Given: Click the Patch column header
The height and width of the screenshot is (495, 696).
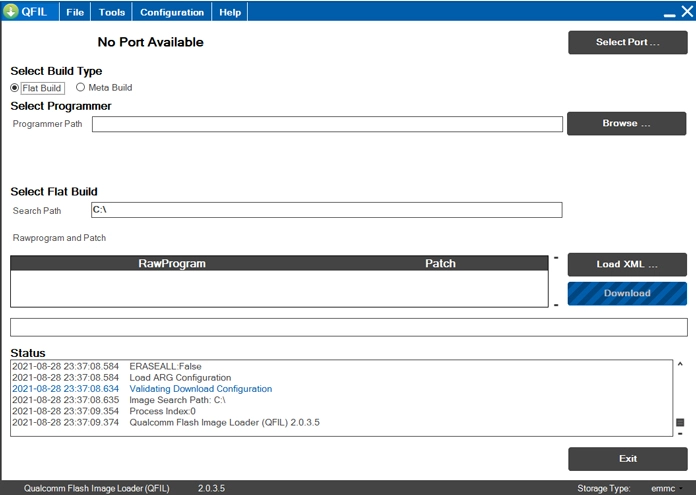Looking at the screenshot, I should (440, 264).
